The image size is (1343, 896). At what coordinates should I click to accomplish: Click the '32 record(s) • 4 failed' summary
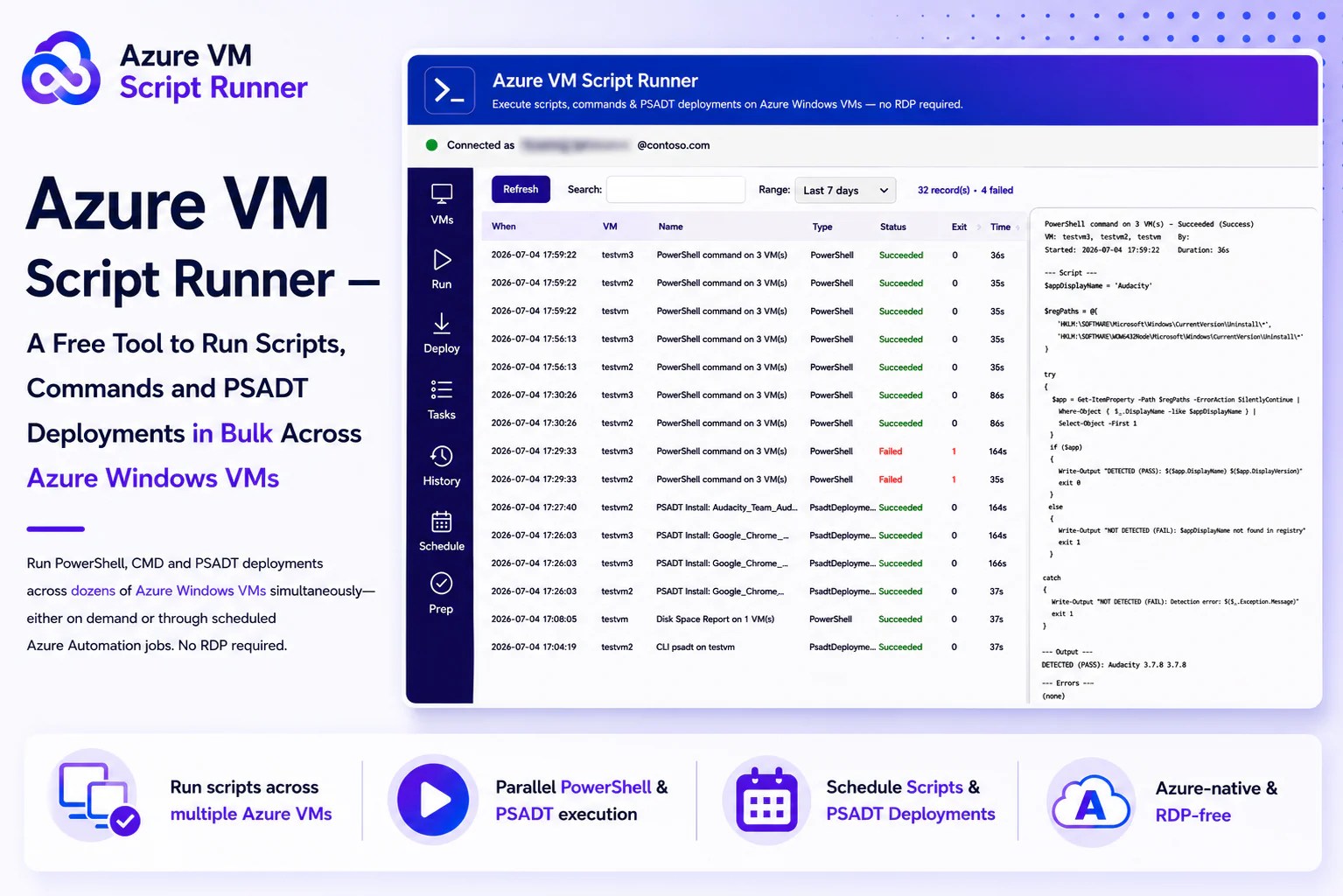click(965, 190)
